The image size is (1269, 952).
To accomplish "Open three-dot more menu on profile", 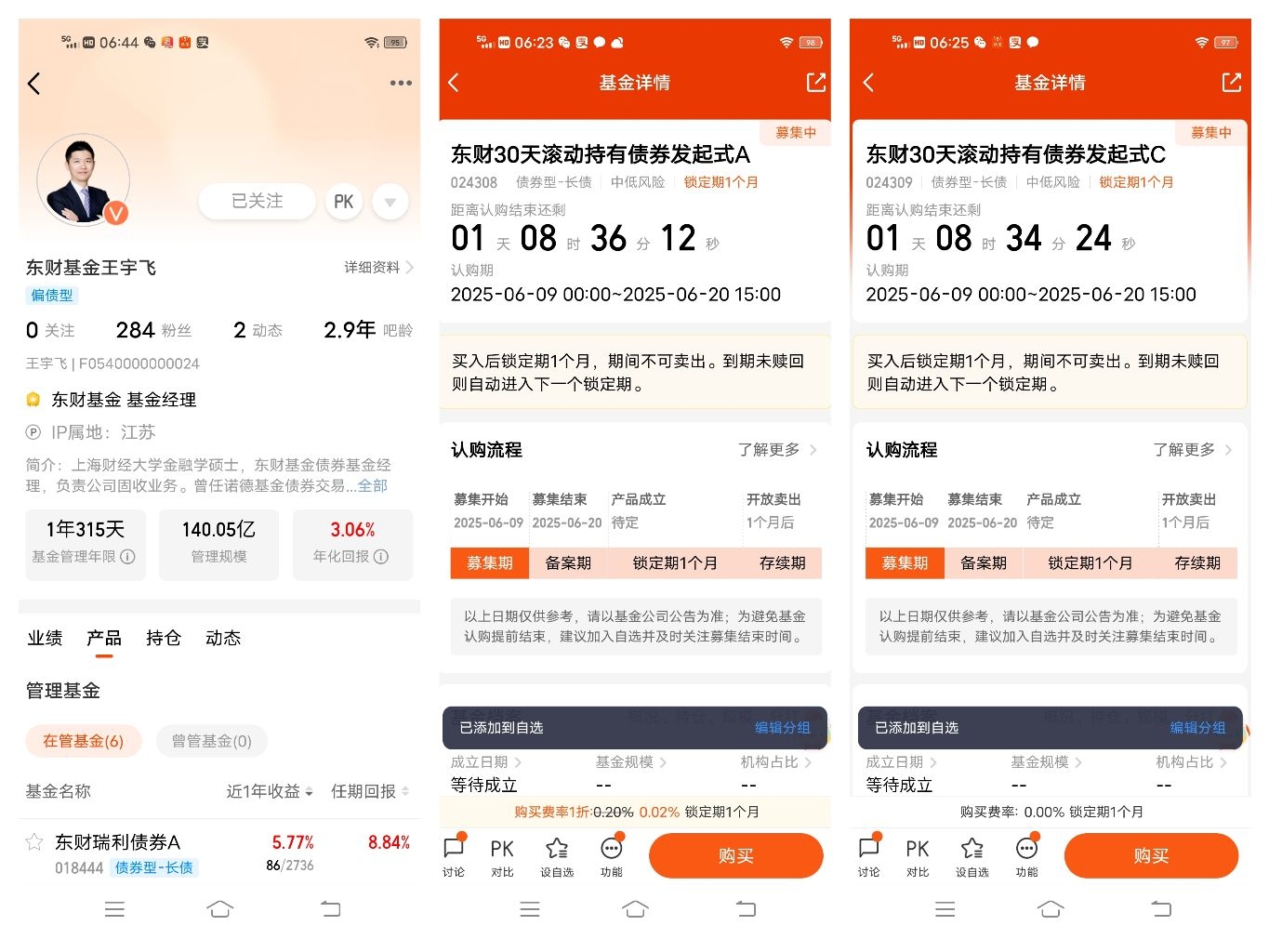I will [401, 83].
